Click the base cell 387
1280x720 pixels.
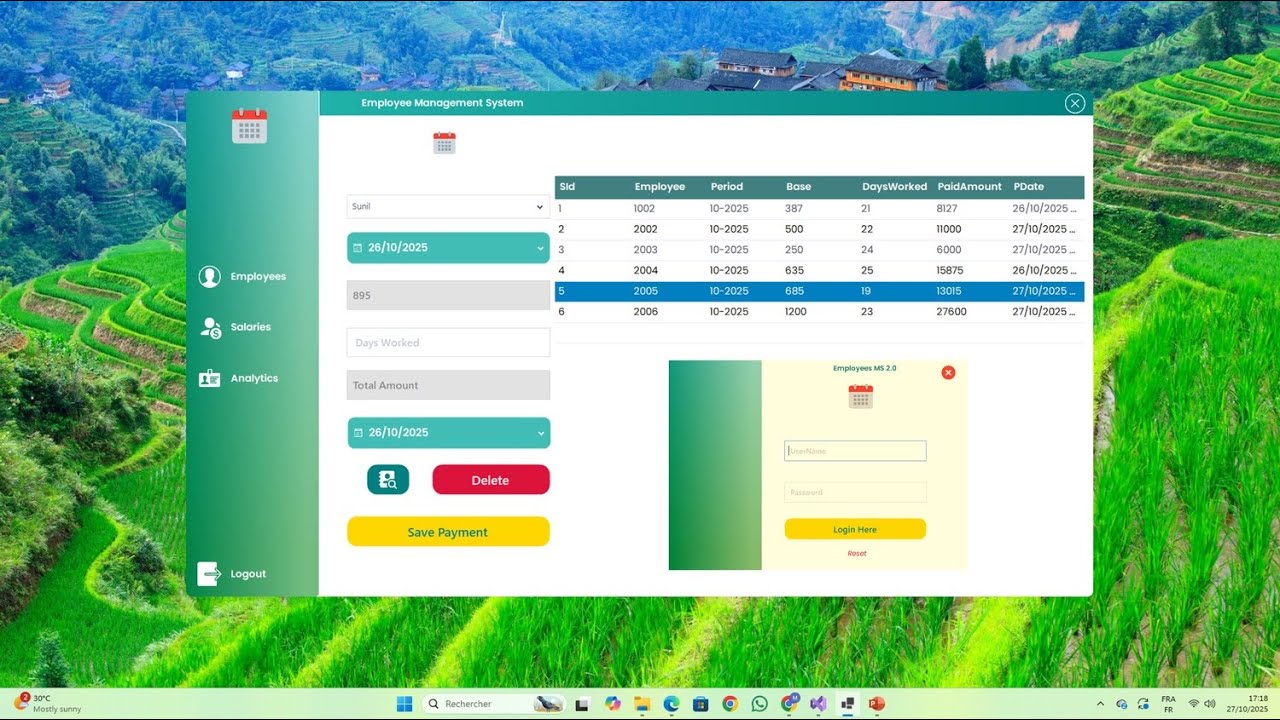coord(794,209)
